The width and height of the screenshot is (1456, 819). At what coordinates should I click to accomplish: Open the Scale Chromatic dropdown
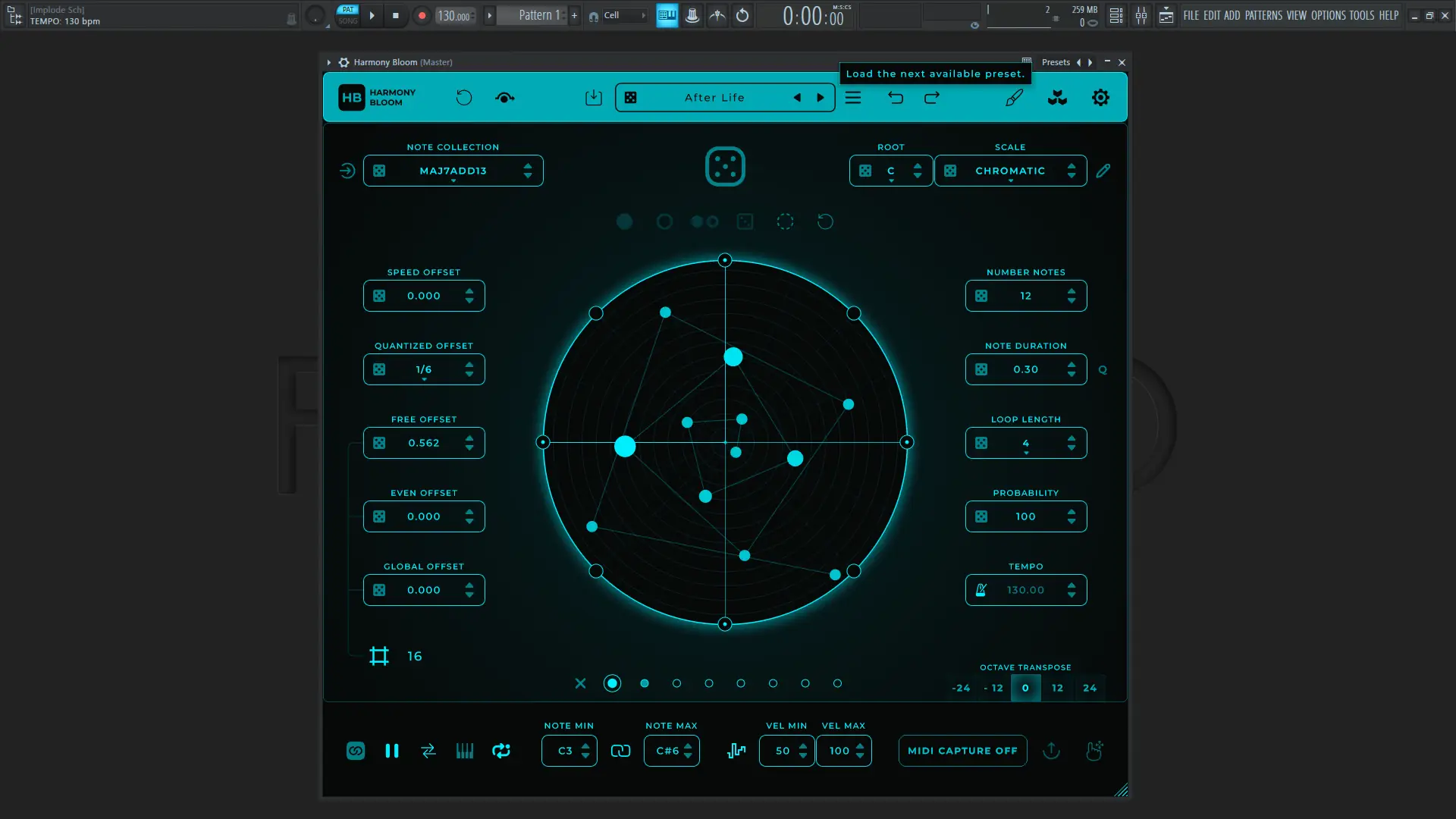1009,171
